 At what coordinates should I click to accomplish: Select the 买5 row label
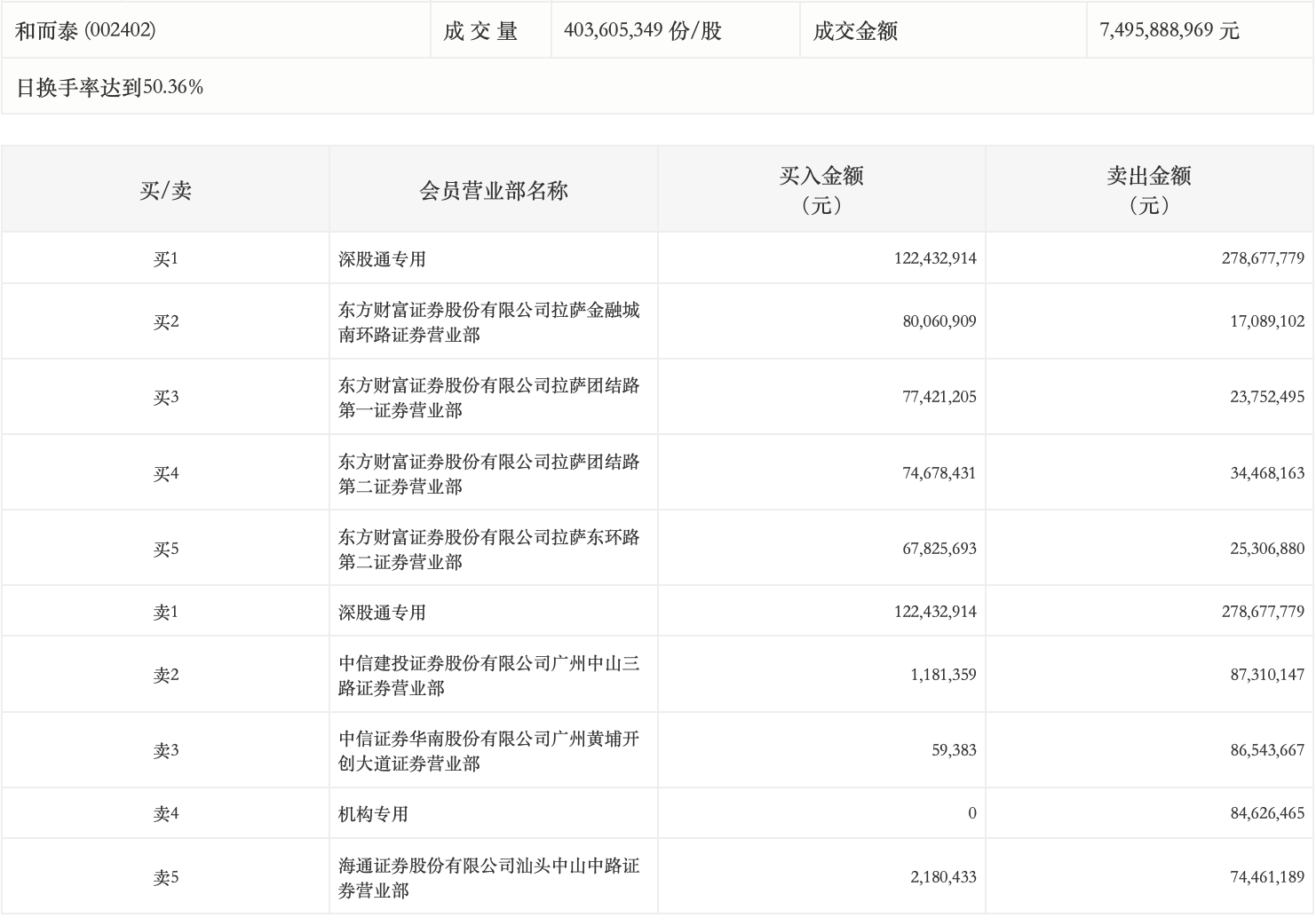(166, 550)
